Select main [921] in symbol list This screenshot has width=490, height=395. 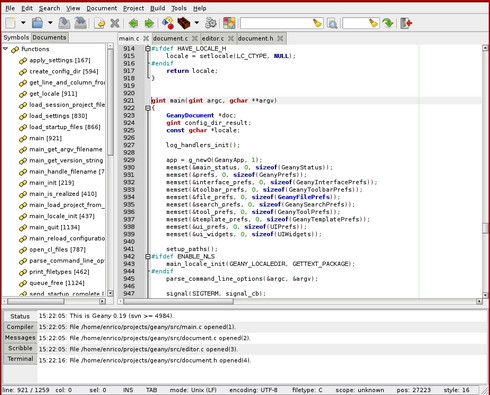[x=46, y=138]
